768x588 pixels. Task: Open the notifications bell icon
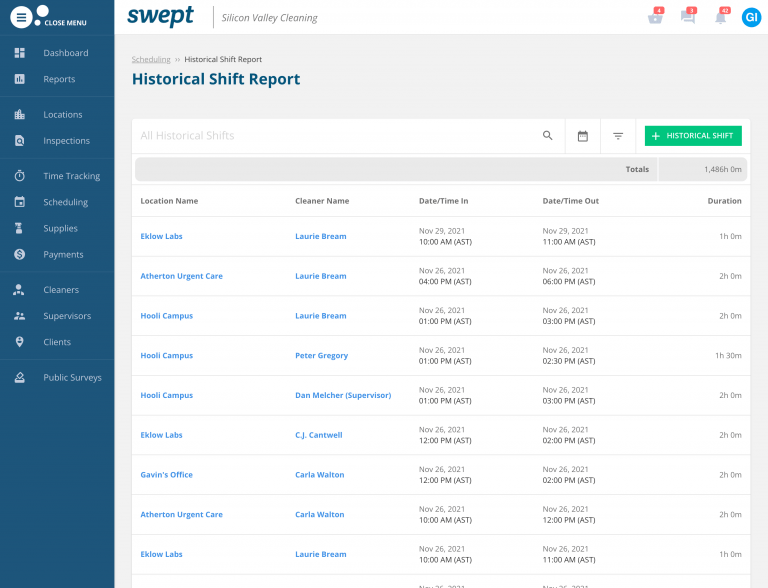[721, 17]
